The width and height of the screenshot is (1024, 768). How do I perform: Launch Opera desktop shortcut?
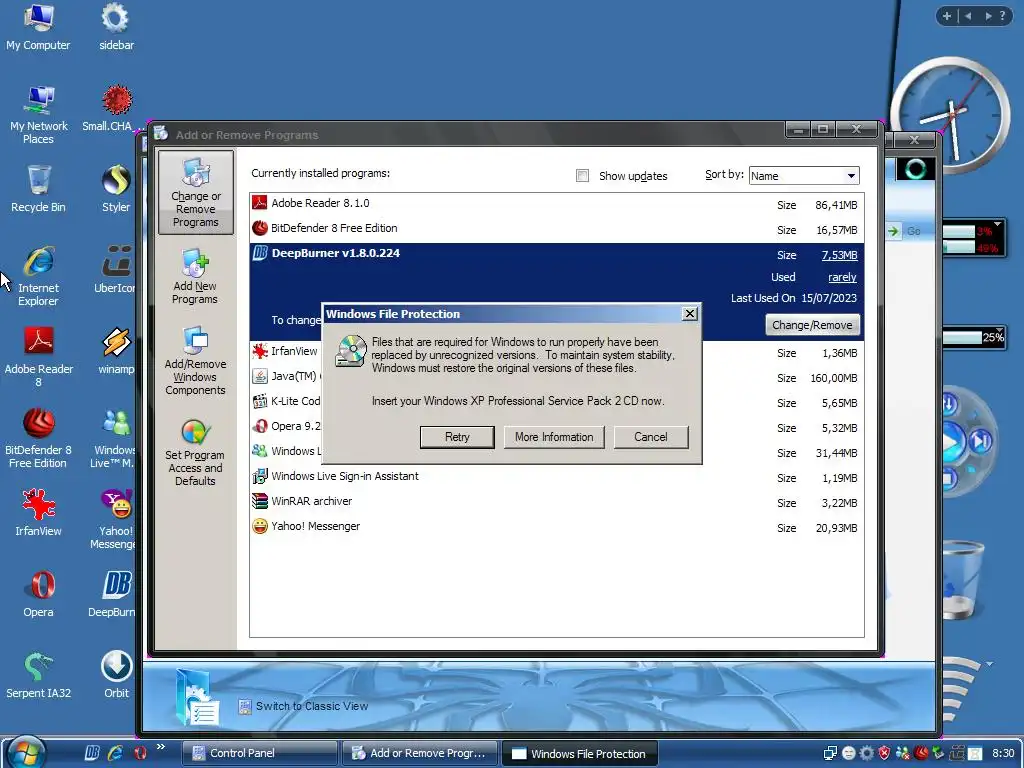click(x=39, y=594)
